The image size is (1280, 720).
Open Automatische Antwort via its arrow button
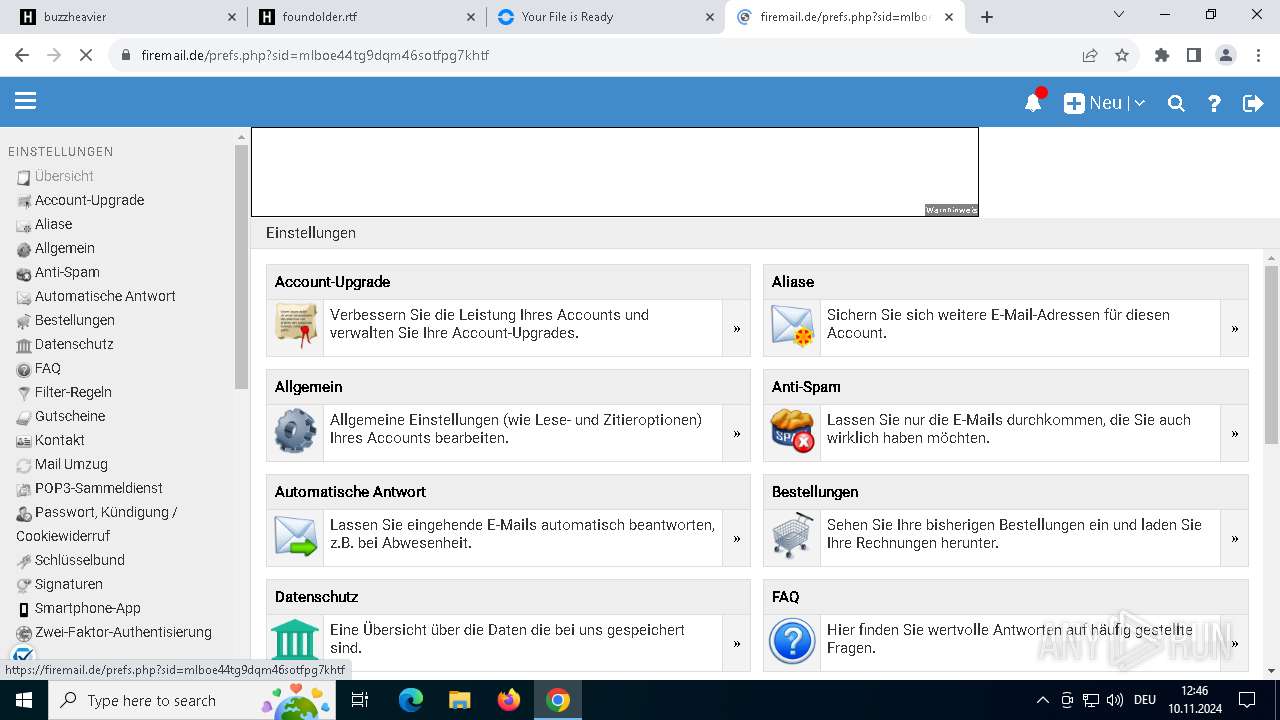click(736, 538)
